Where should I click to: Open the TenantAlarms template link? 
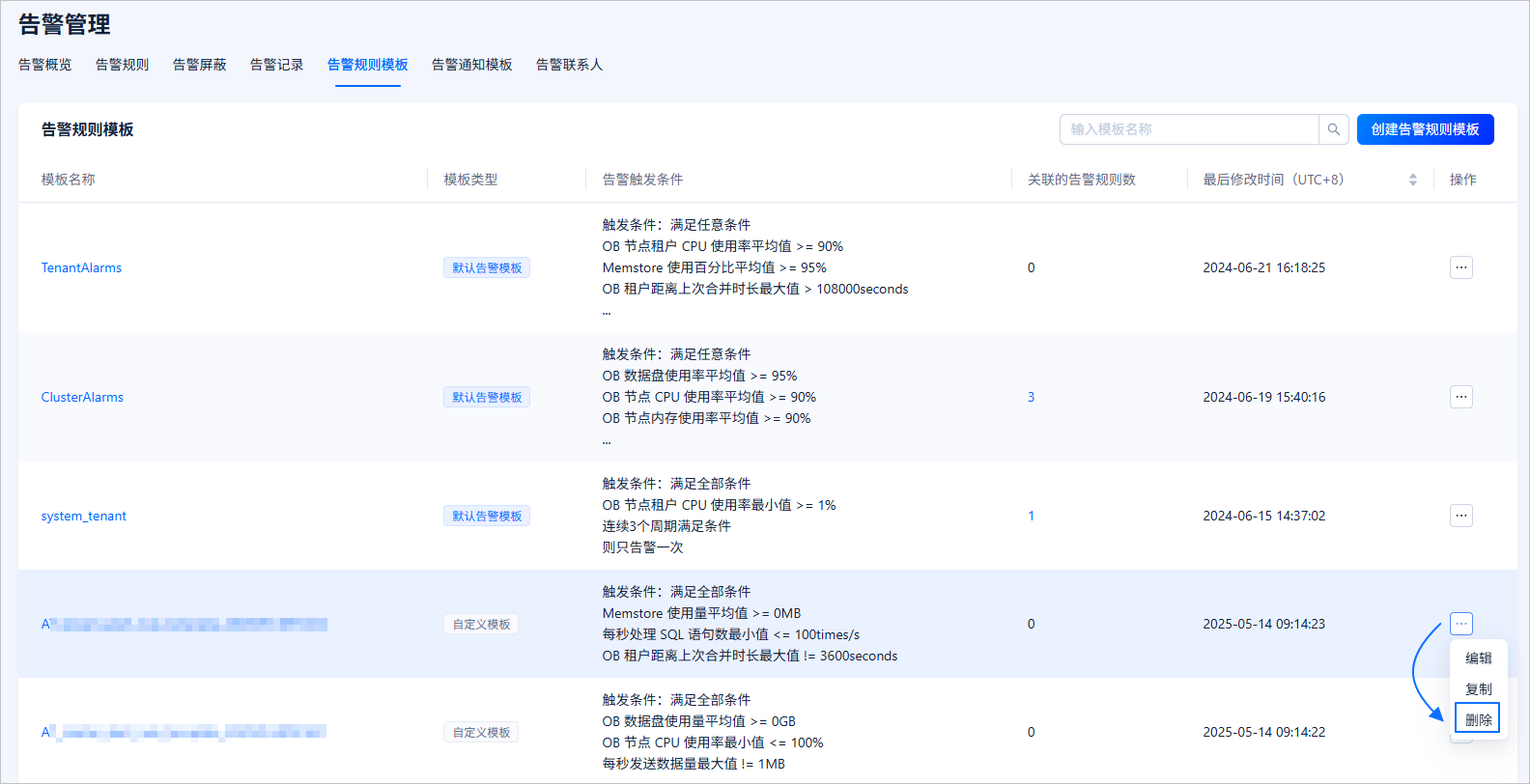click(81, 267)
